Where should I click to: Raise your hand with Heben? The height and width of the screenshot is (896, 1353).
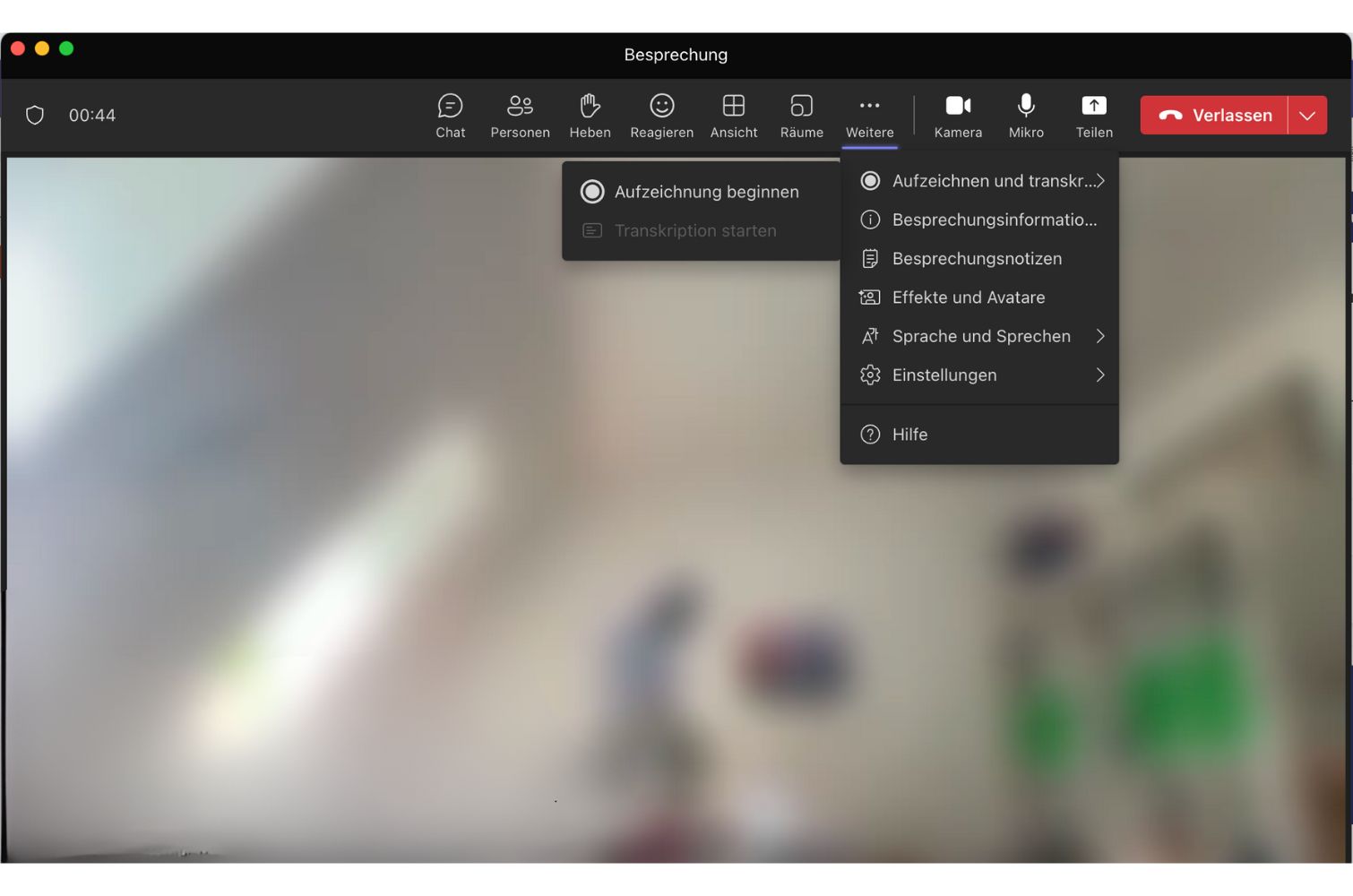click(x=590, y=115)
